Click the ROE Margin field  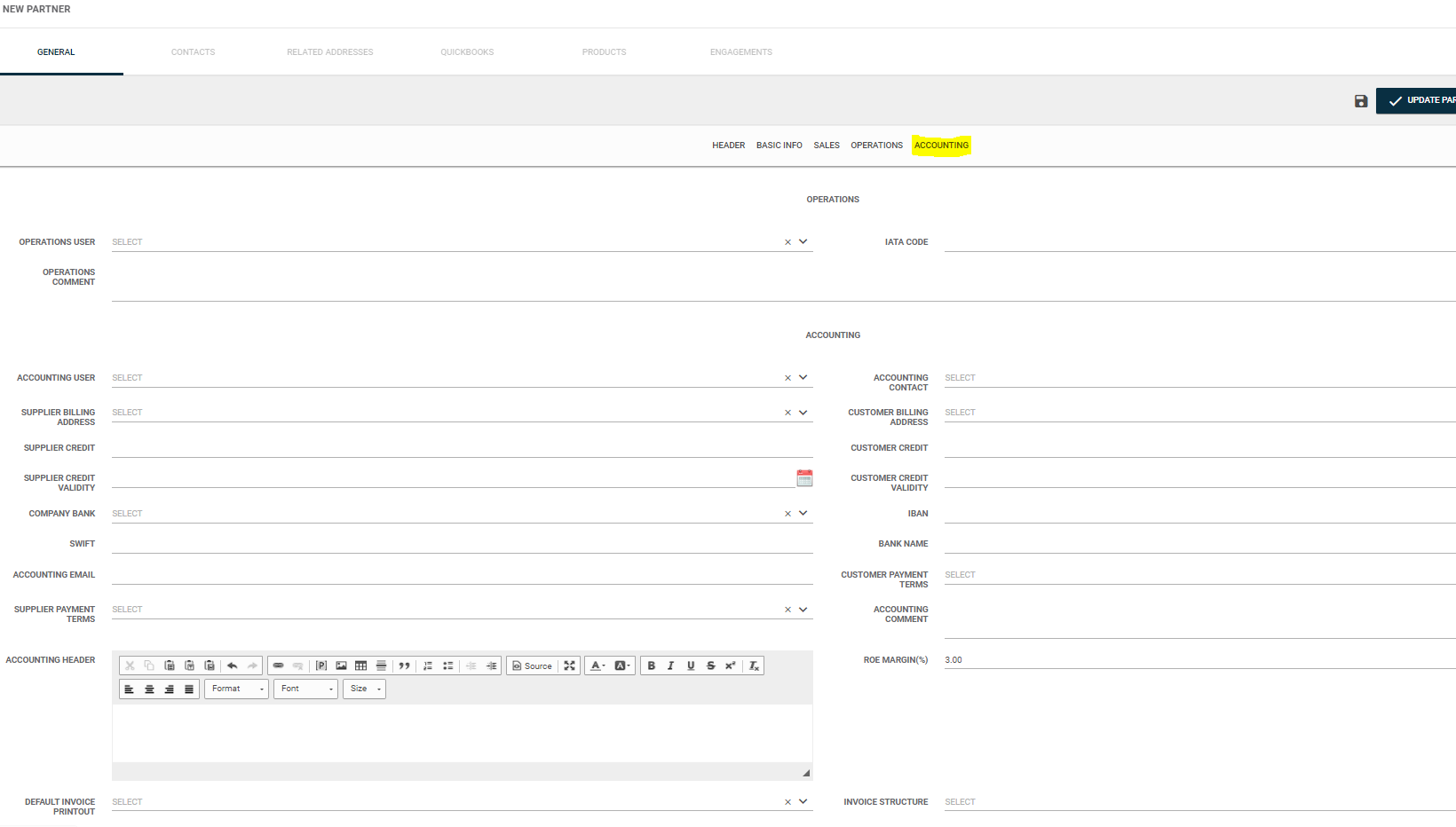[1200, 659]
